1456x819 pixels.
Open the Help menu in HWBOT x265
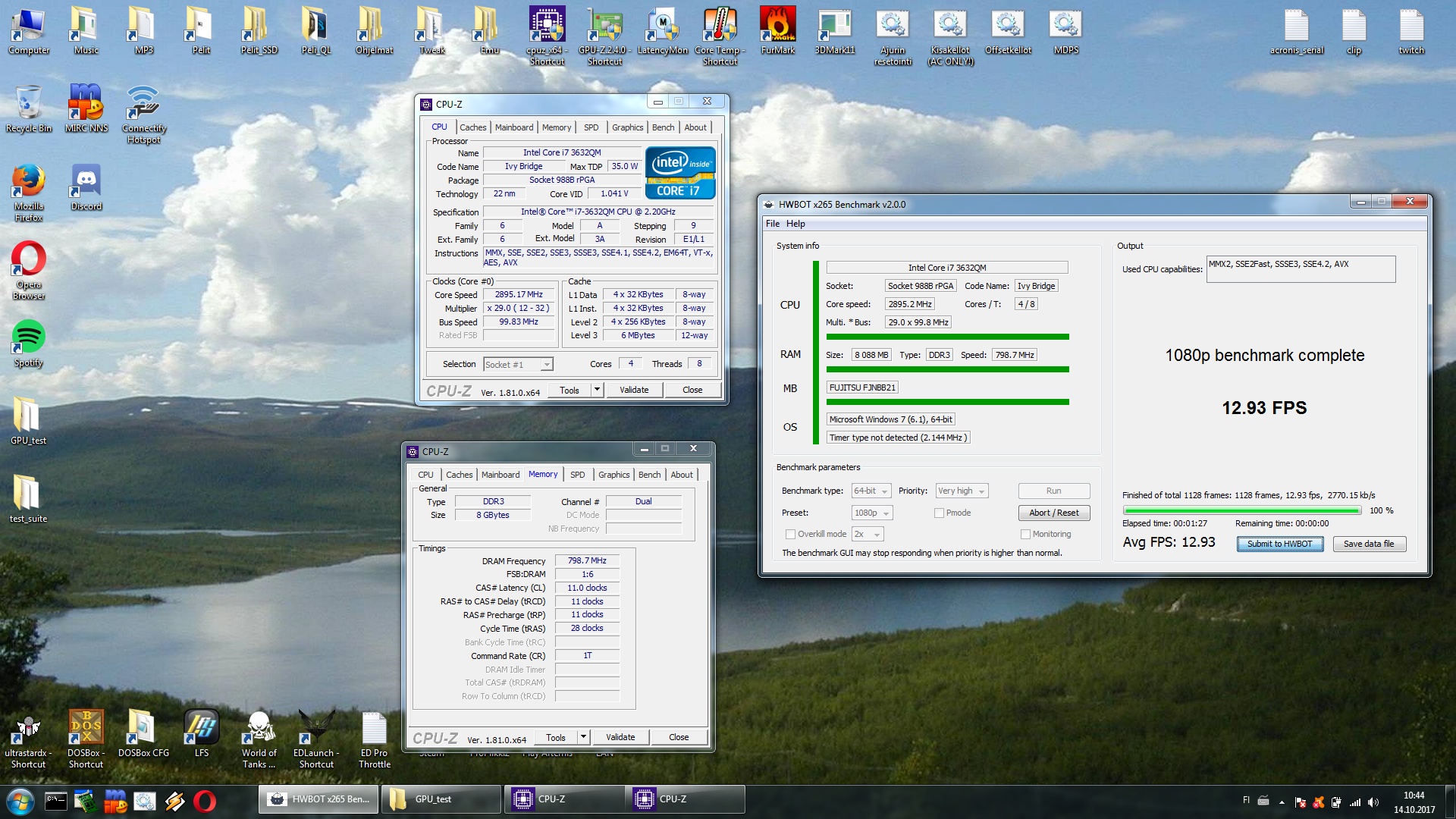[795, 224]
